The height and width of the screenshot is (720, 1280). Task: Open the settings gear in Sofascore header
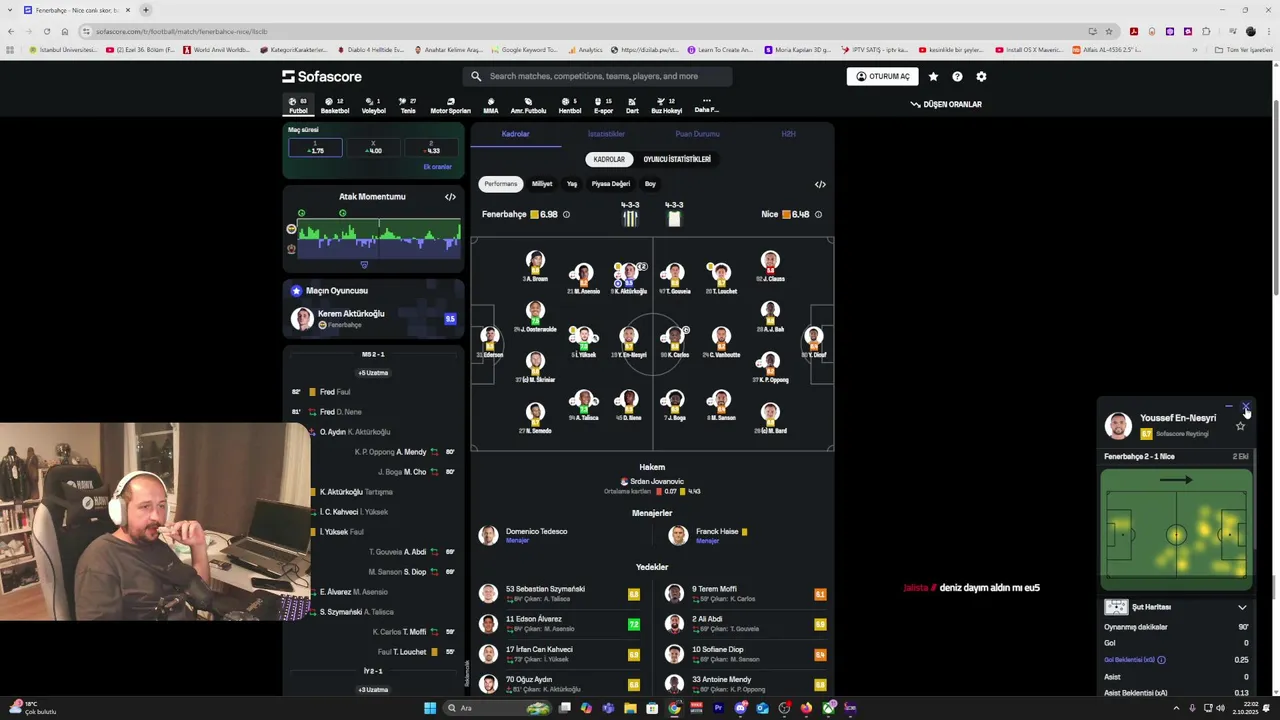pos(981,76)
